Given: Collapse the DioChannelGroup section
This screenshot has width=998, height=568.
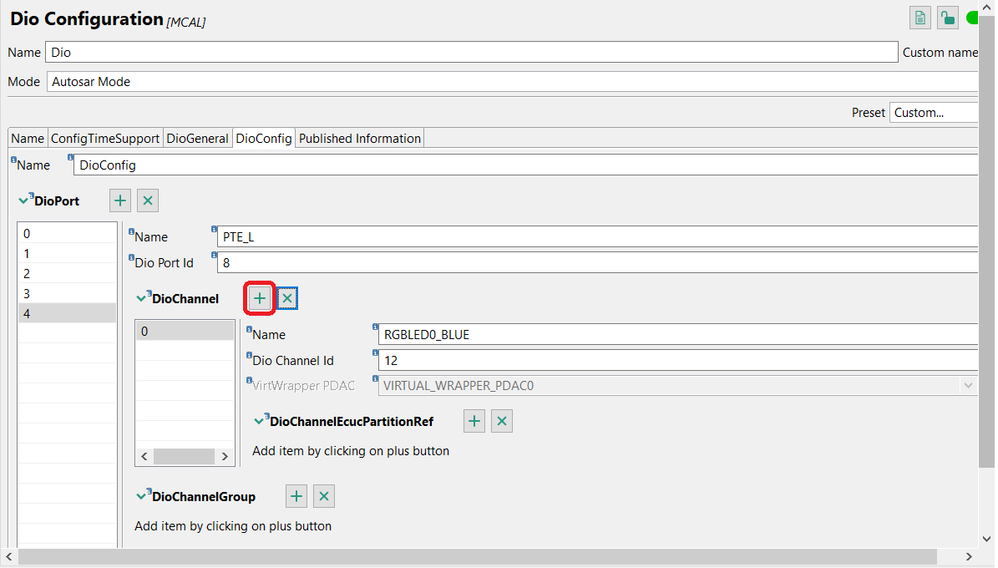Looking at the screenshot, I should (141, 496).
